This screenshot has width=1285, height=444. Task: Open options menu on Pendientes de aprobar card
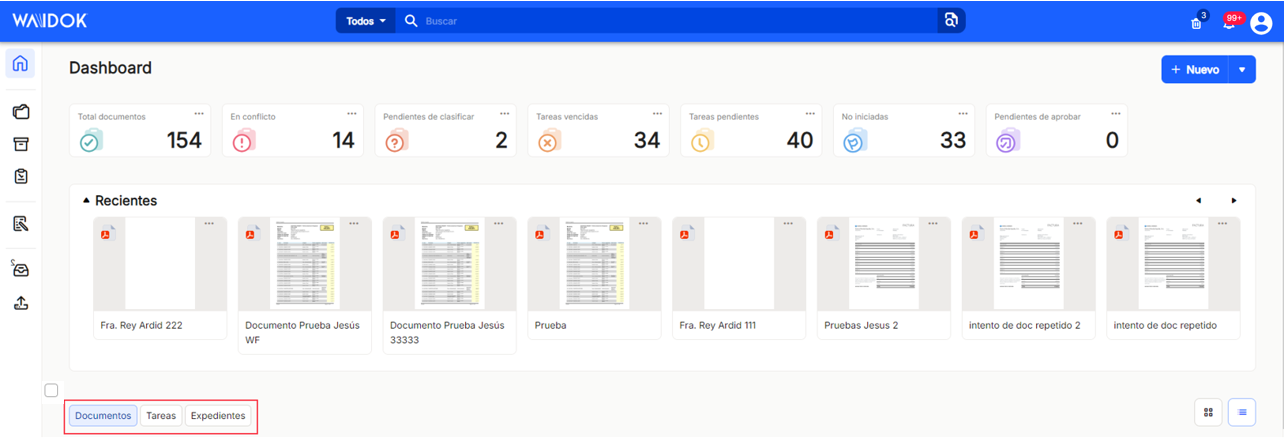click(1116, 113)
